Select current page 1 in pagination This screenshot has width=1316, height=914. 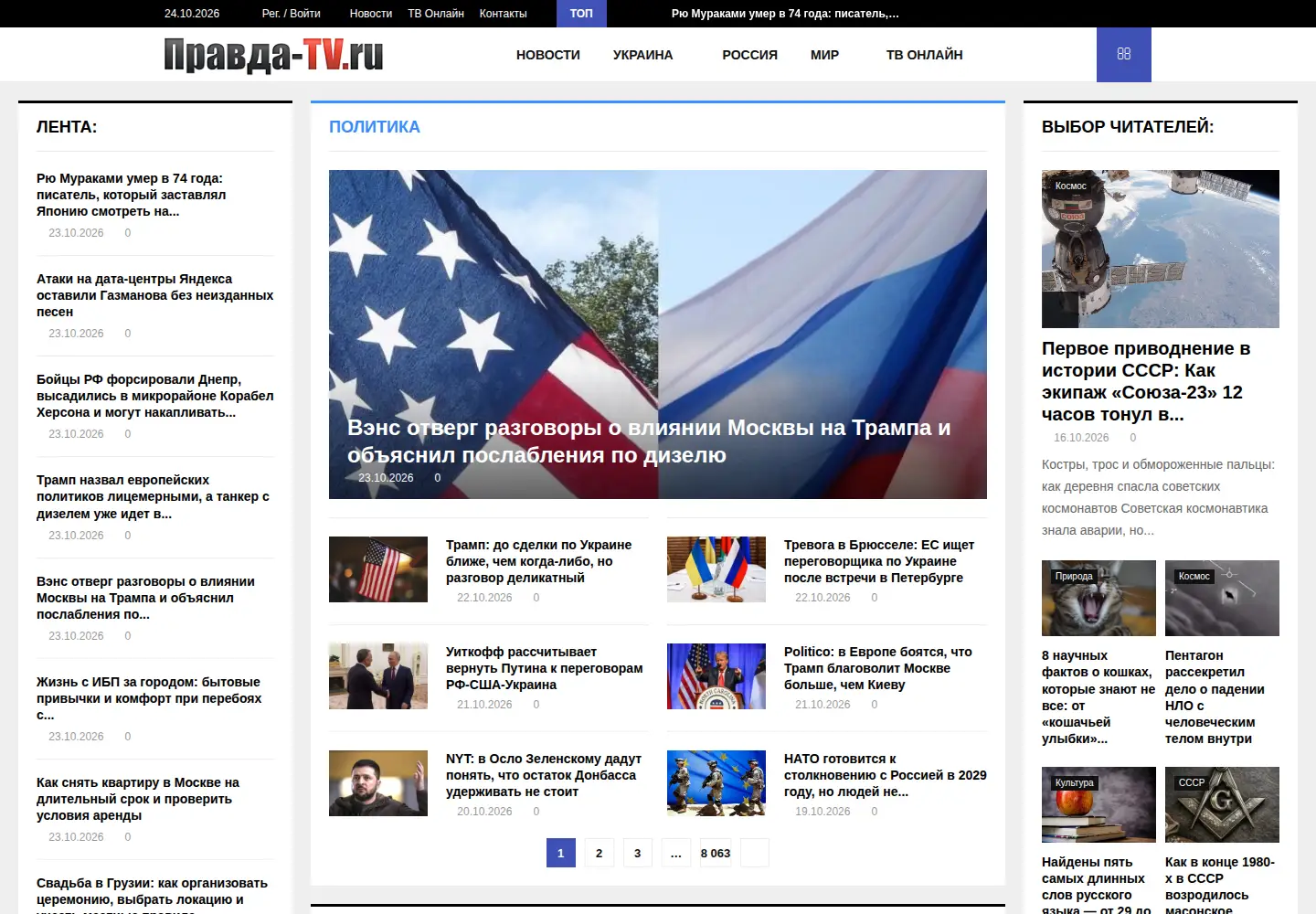tap(561, 853)
